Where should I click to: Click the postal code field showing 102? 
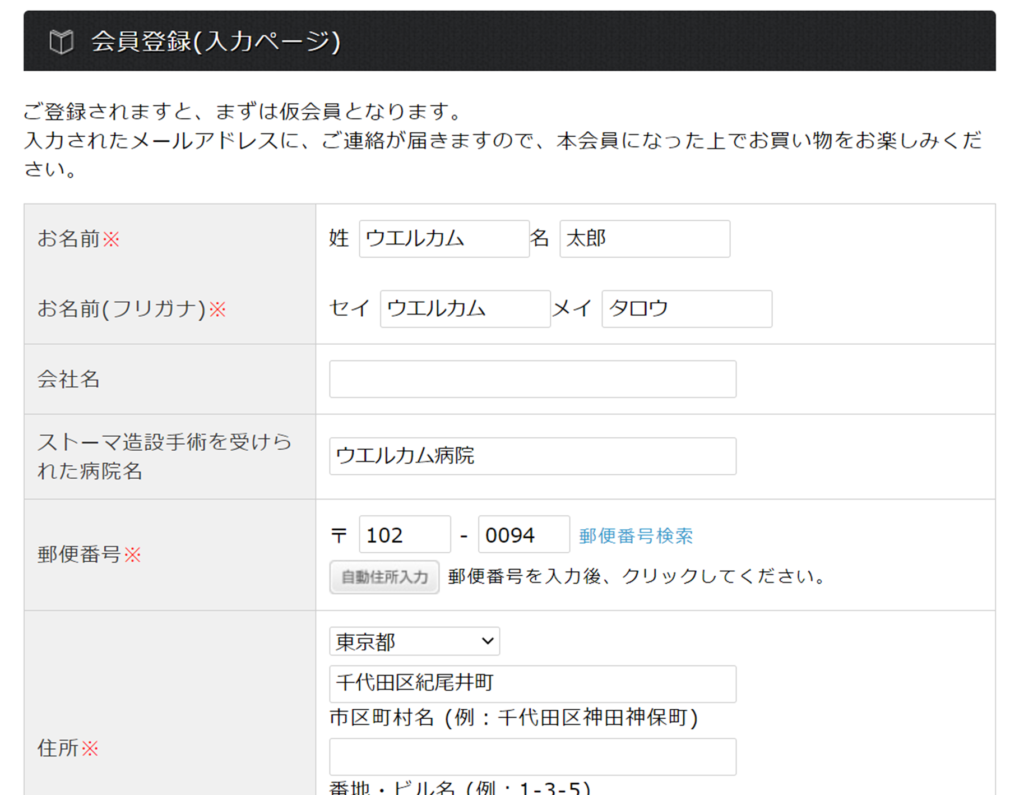pos(404,535)
